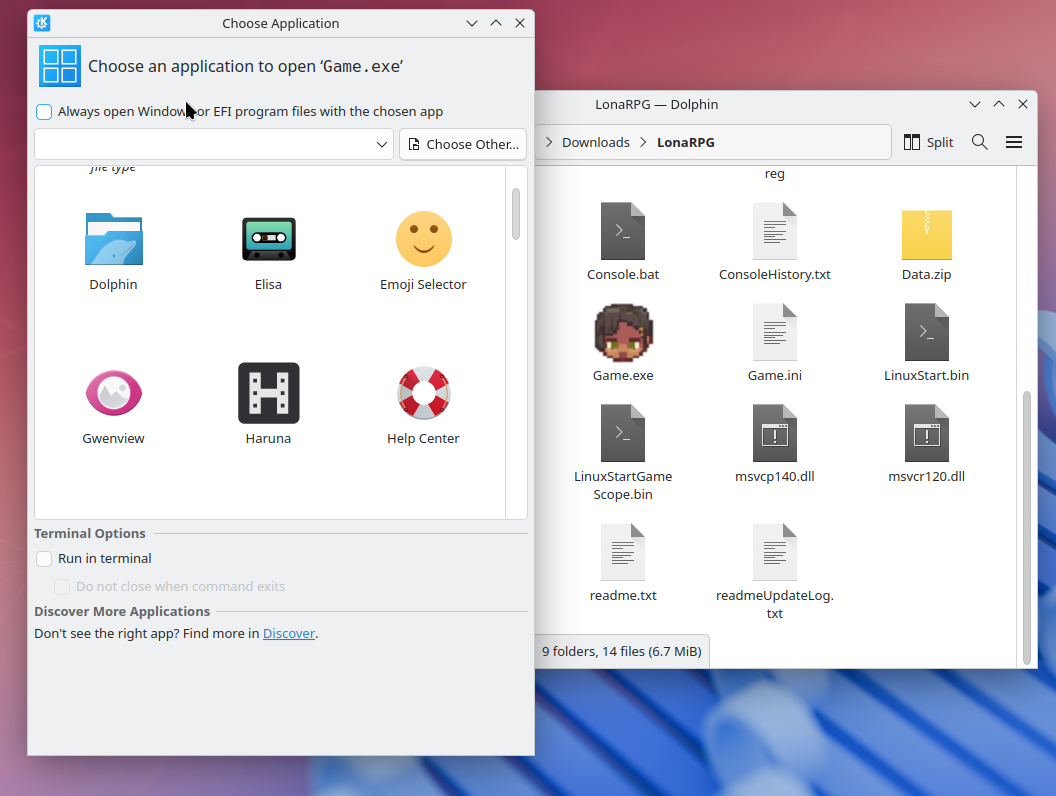This screenshot has height=796, width=1056.
Task: Toggle Split view in Dolphin
Action: click(x=929, y=142)
